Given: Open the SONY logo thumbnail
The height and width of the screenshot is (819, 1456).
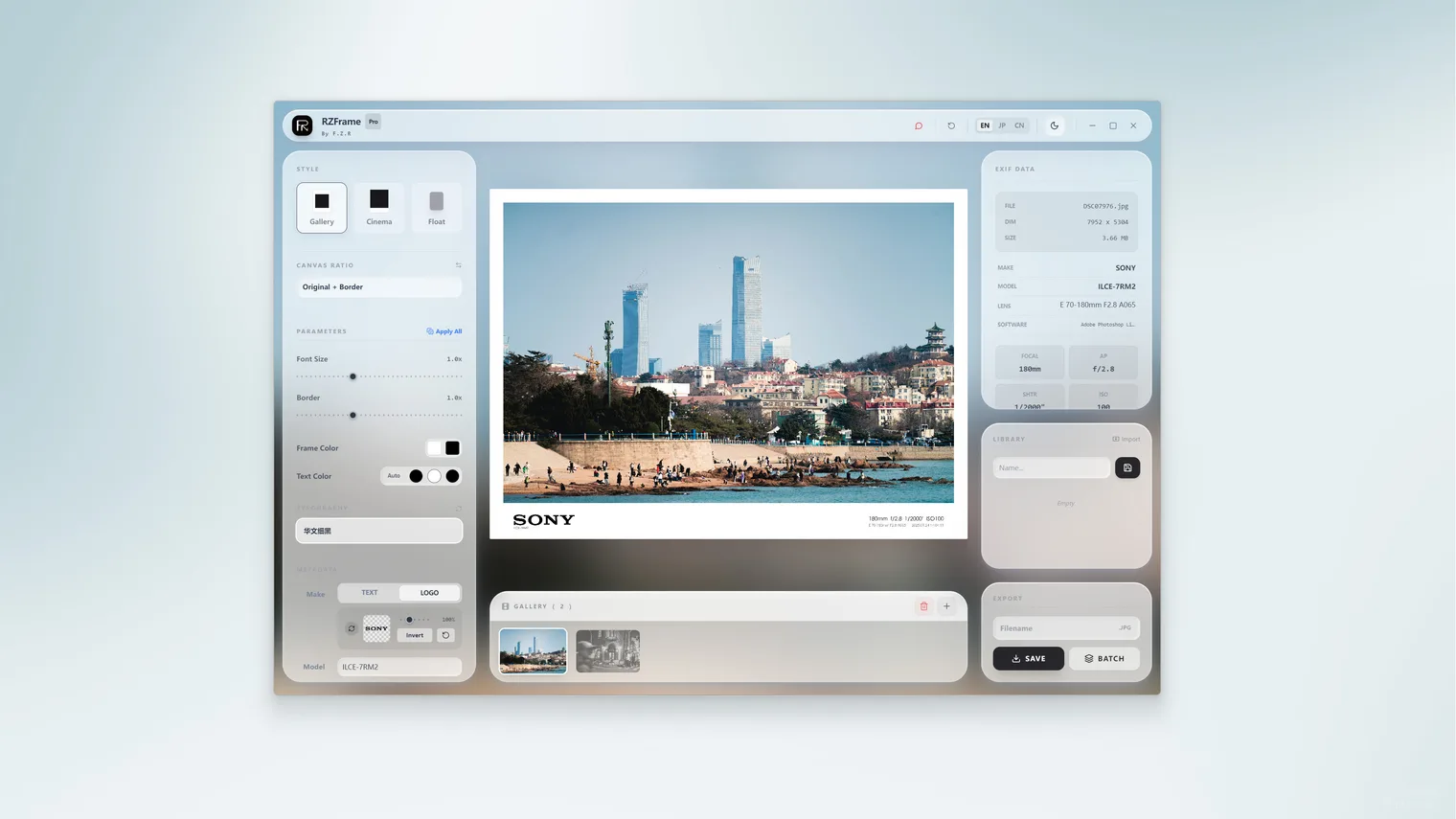Looking at the screenshot, I should tap(376, 628).
